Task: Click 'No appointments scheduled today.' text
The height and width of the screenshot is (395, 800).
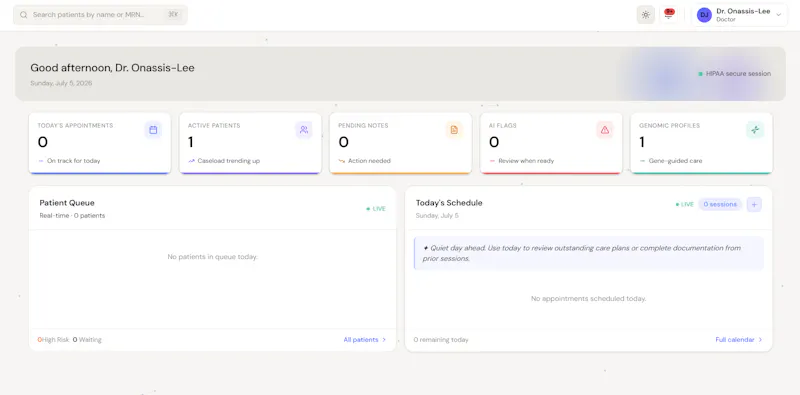Action: (x=588, y=299)
